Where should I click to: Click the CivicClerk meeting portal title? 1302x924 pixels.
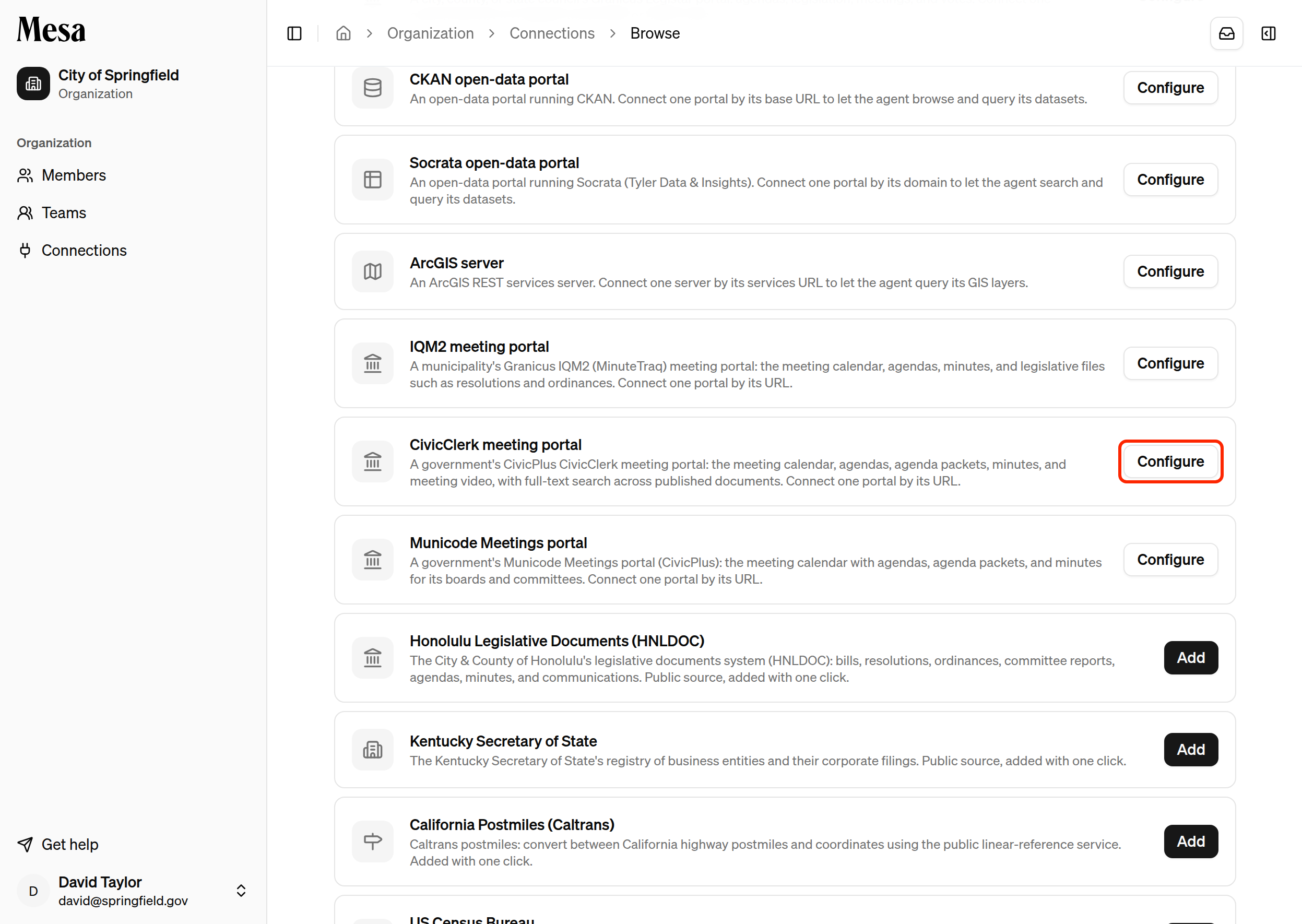click(495, 445)
